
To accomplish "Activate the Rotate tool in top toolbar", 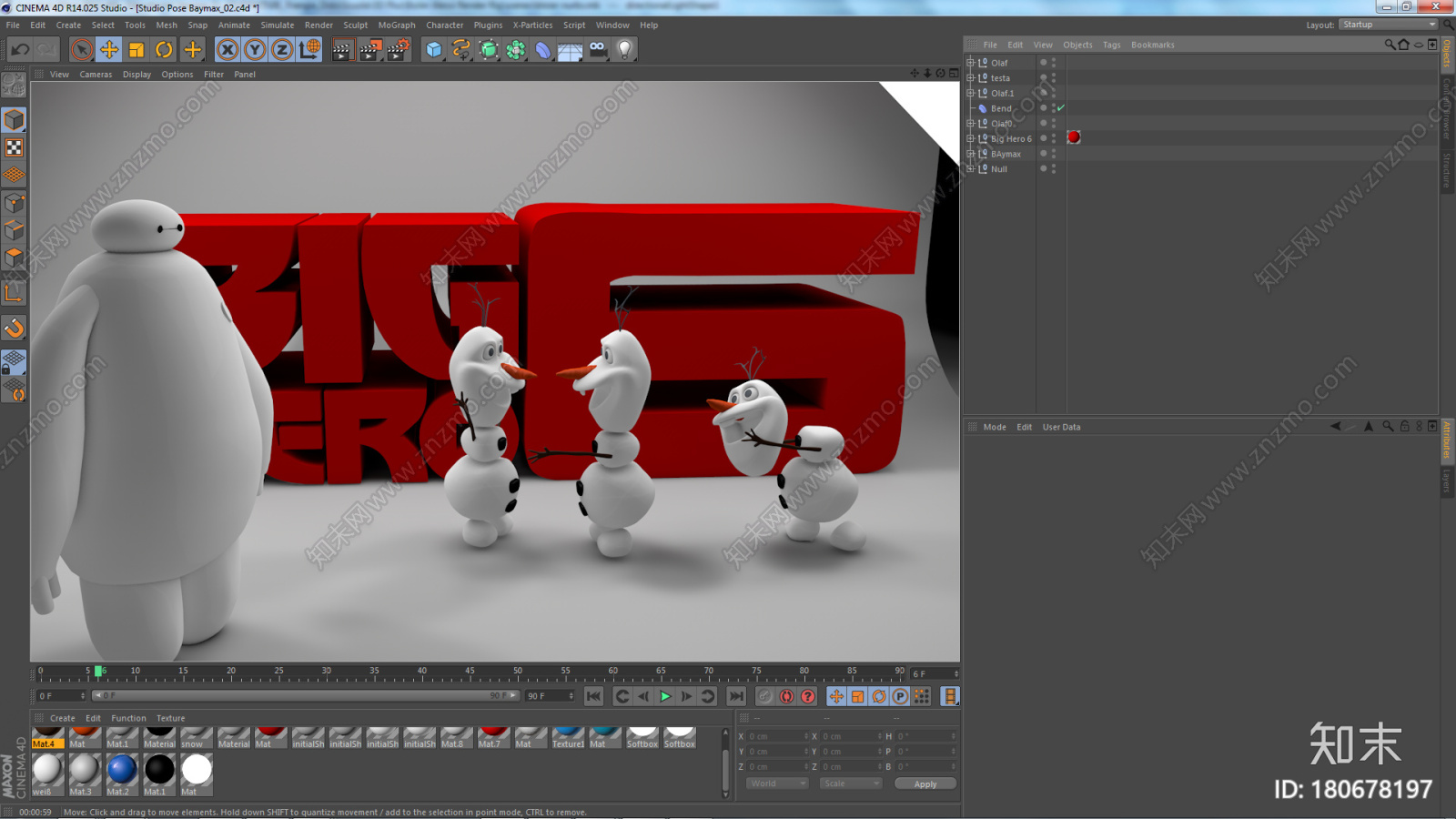I will click(164, 49).
